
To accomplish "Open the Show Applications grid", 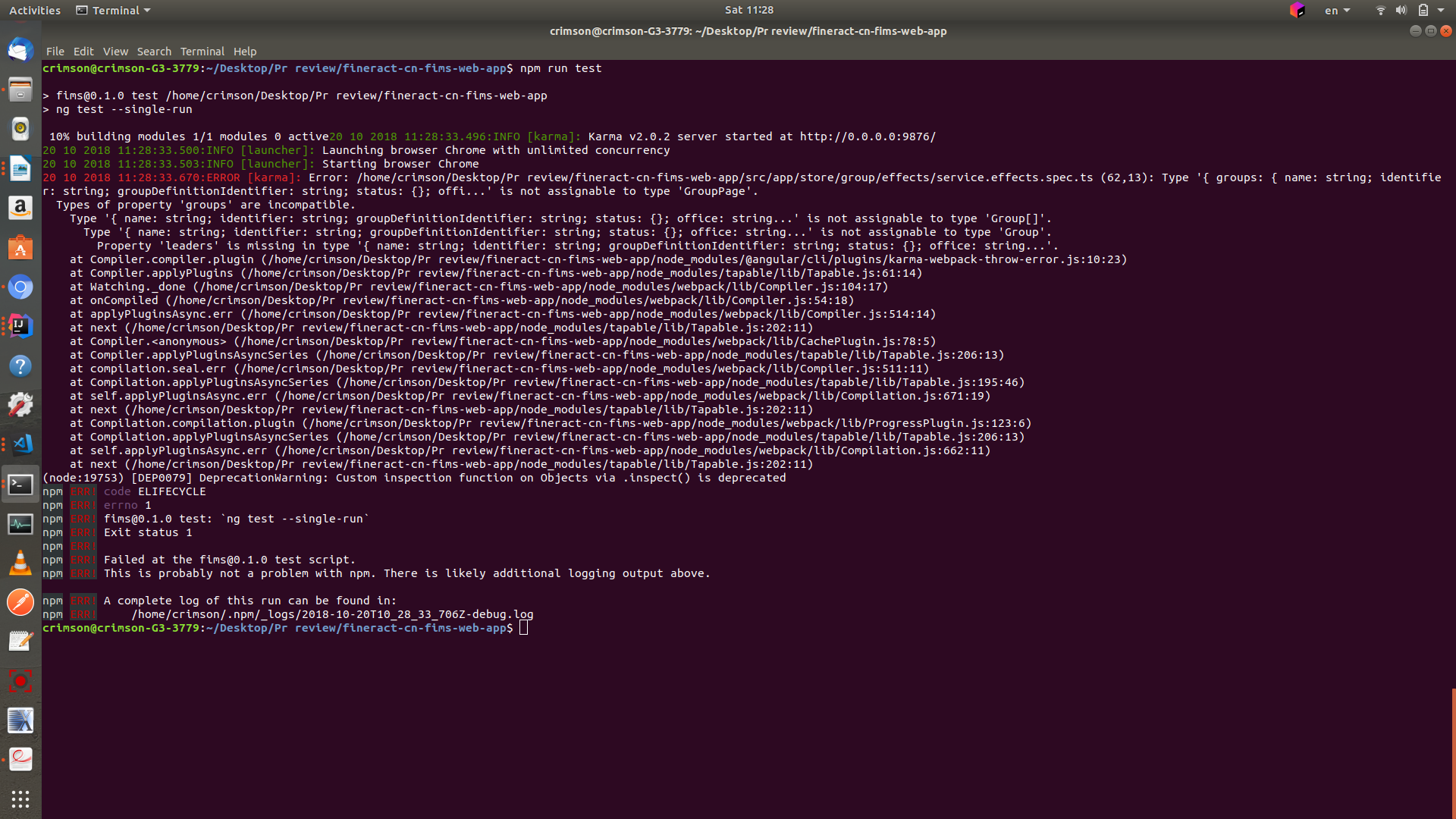I will point(20,799).
